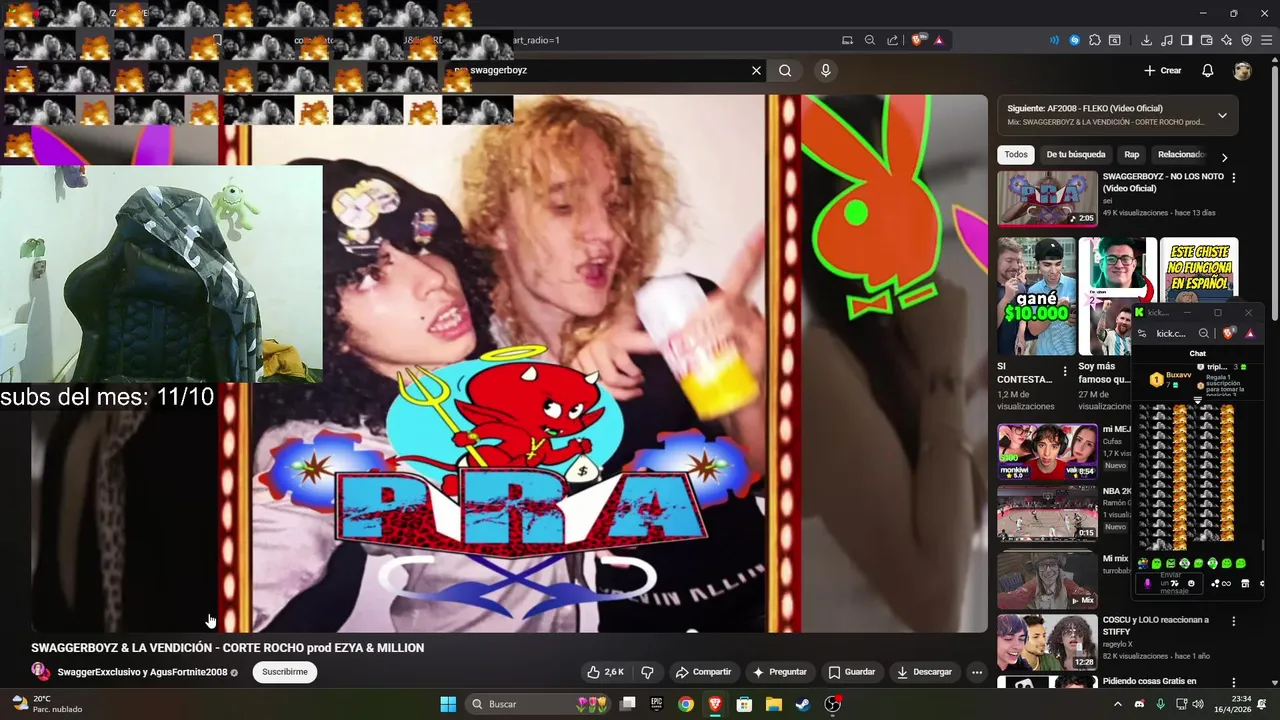Open the browser hamburger menu
This screenshot has width=1280, height=720.
pos(1265,40)
